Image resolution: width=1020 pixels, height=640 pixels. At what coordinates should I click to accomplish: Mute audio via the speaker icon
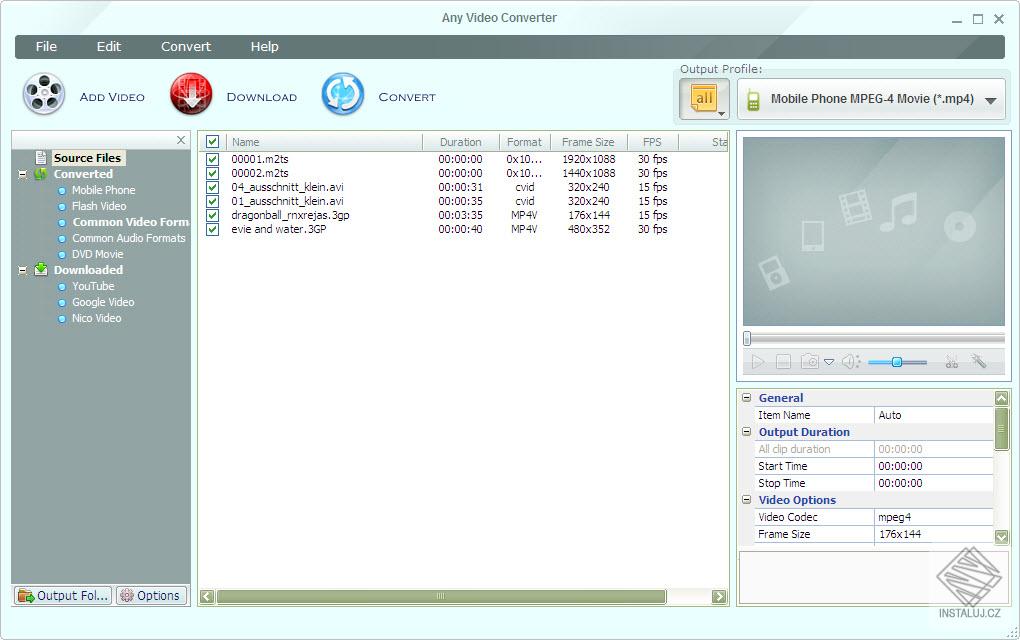[851, 361]
